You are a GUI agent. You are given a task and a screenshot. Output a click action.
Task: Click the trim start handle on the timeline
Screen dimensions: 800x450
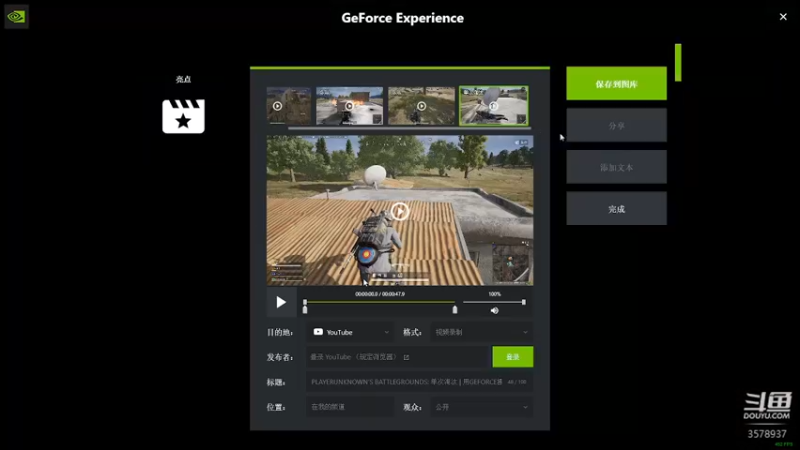[305, 310]
